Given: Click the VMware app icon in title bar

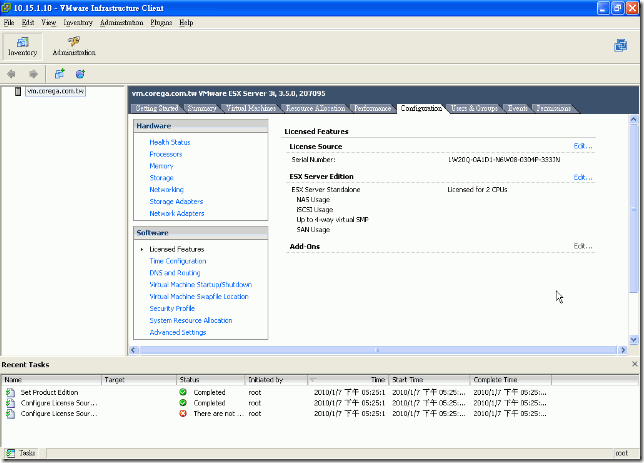Looking at the screenshot, I should (x=6, y=8).
